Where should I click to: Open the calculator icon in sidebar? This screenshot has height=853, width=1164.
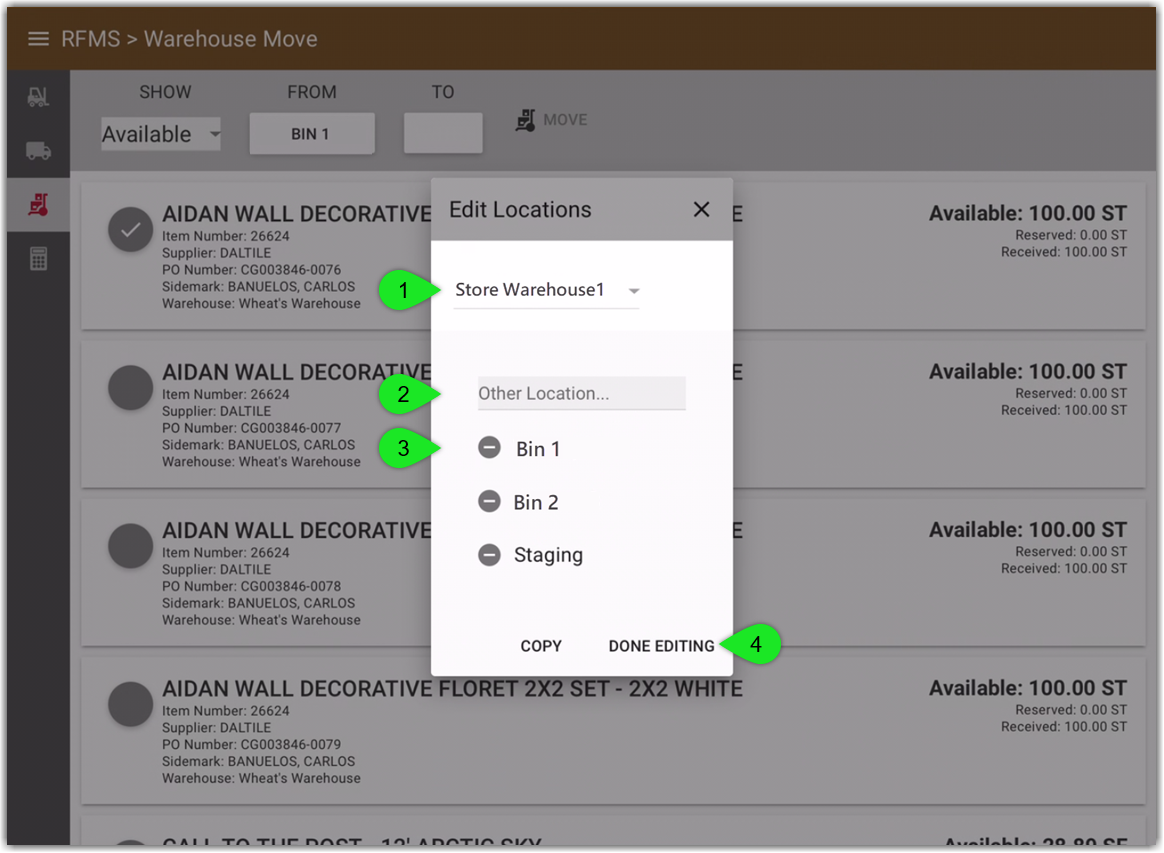click(38, 258)
